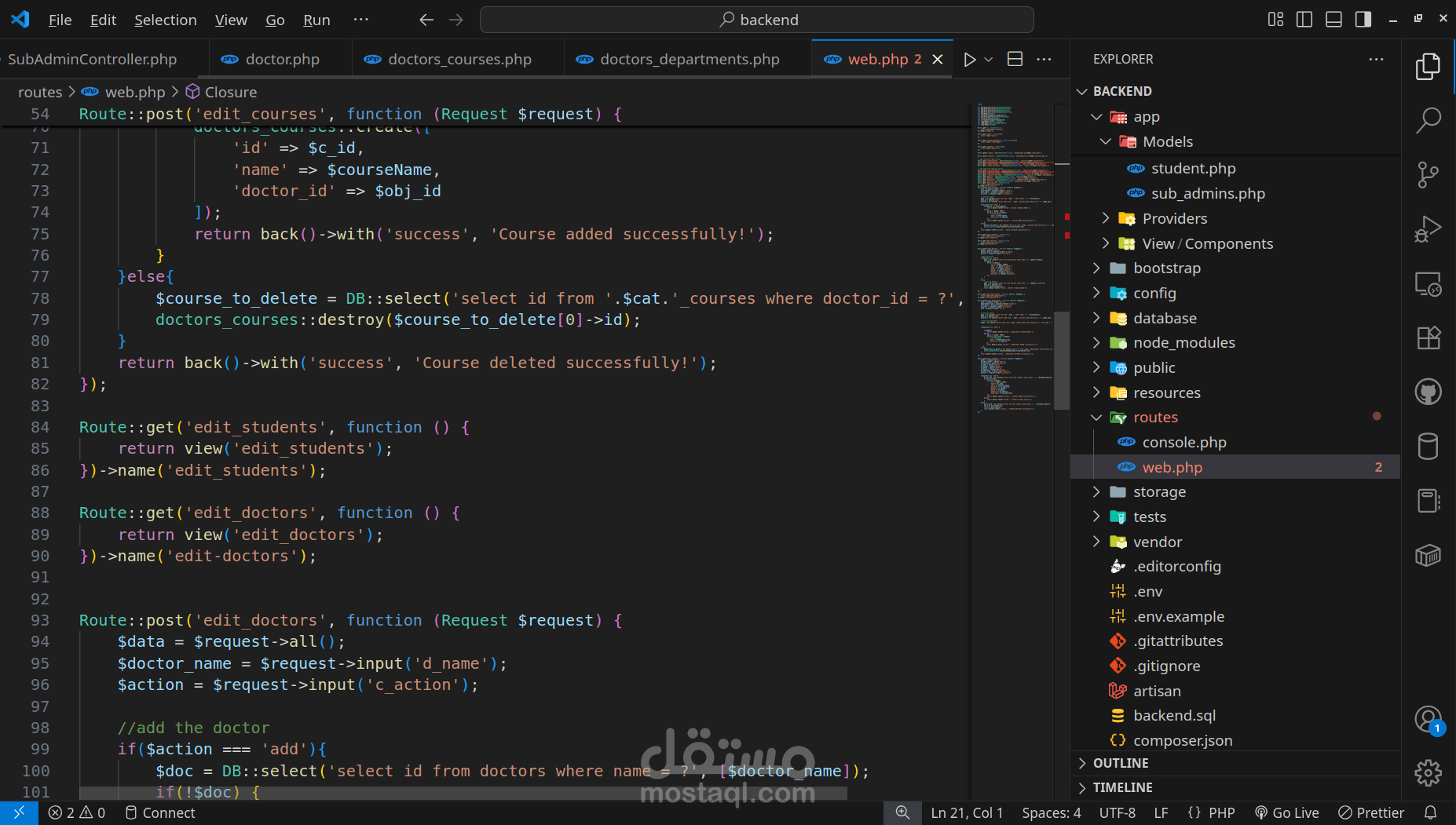Collapse the app folder
The height and width of the screenshot is (825, 1456).
click(1096, 117)
